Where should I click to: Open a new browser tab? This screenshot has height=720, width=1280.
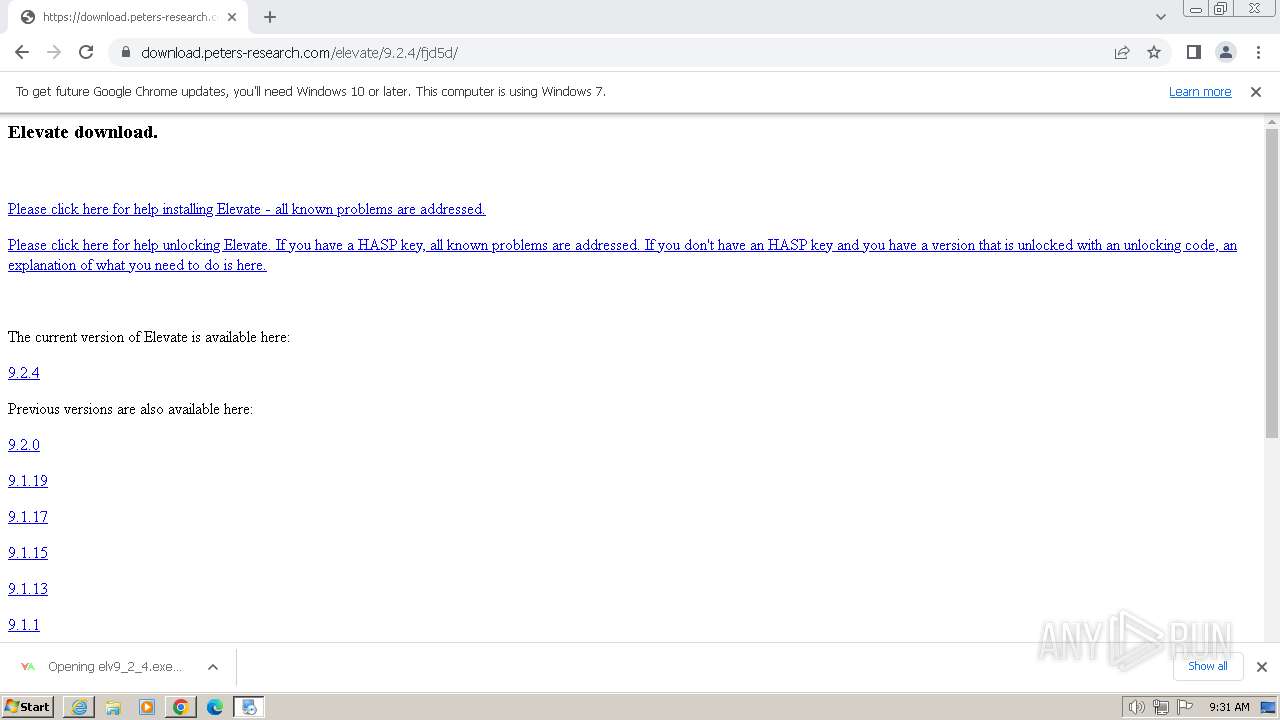coord(270,17)
